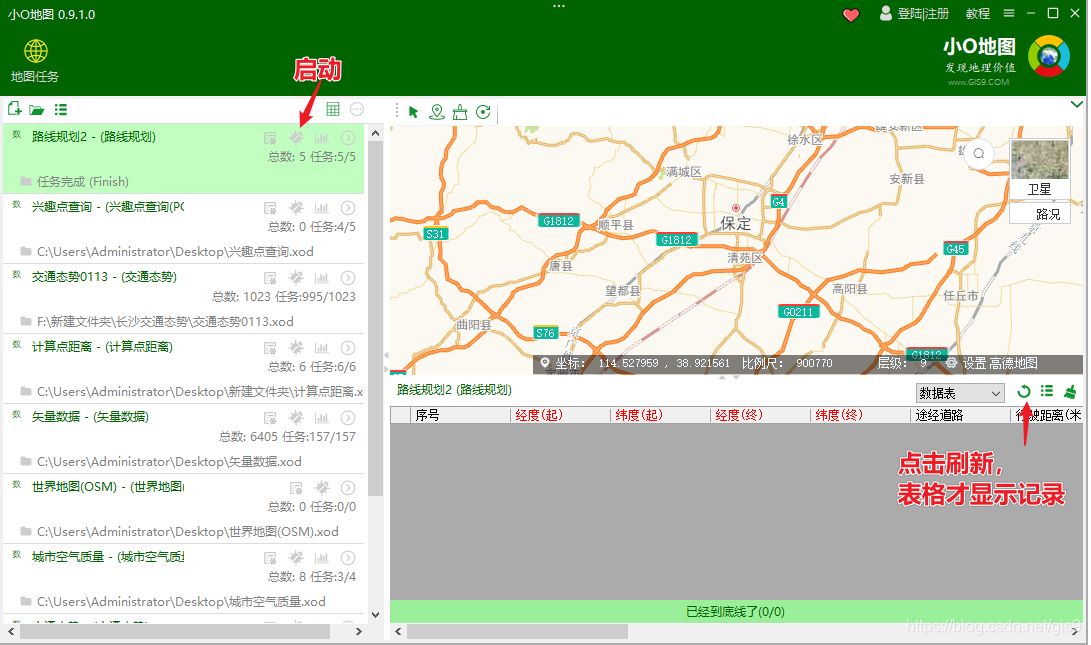Select the 世界地图(OSM) task row

tap(184, 509)
